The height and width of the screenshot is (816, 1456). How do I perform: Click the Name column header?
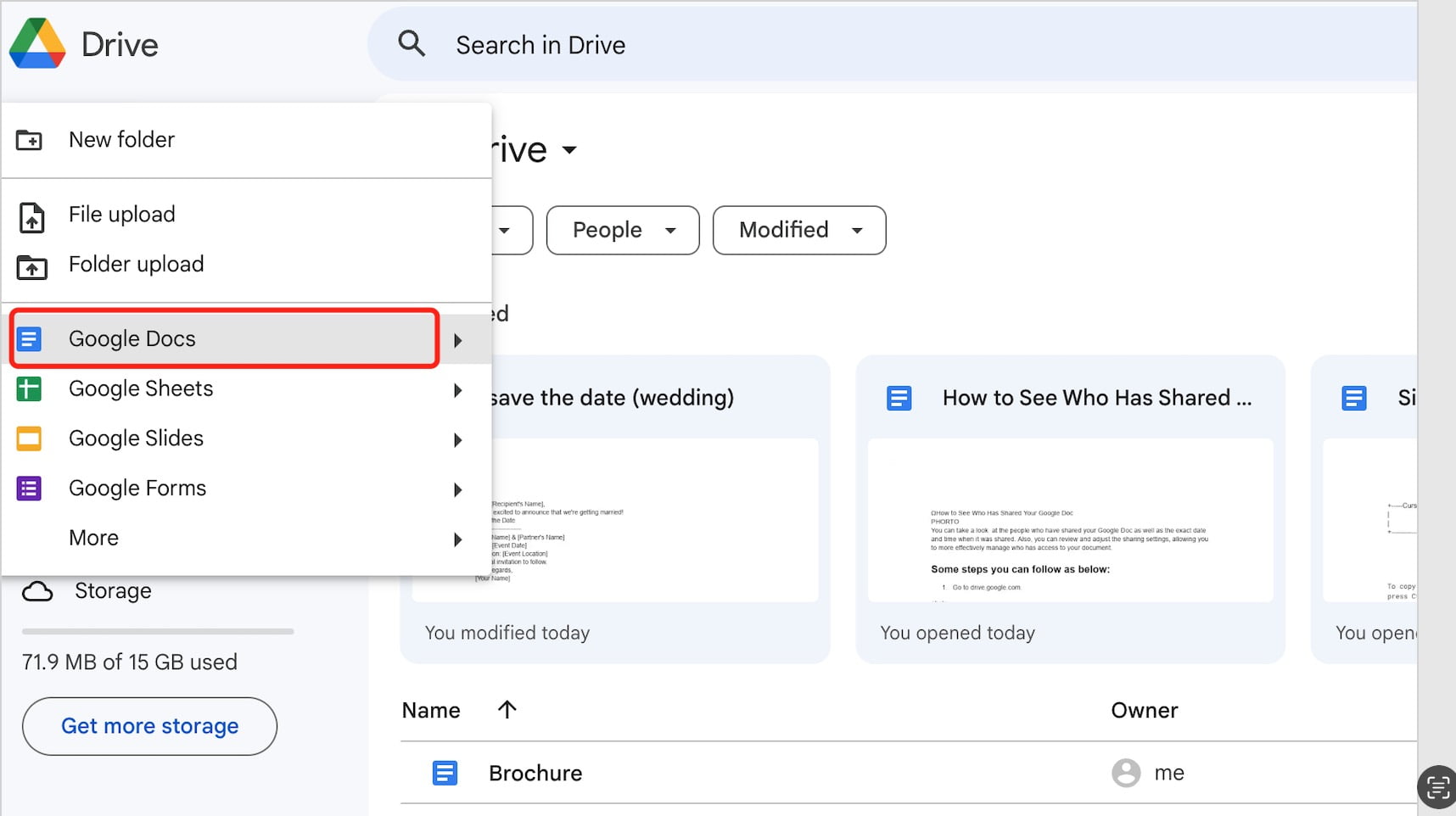tap(431, 711)
